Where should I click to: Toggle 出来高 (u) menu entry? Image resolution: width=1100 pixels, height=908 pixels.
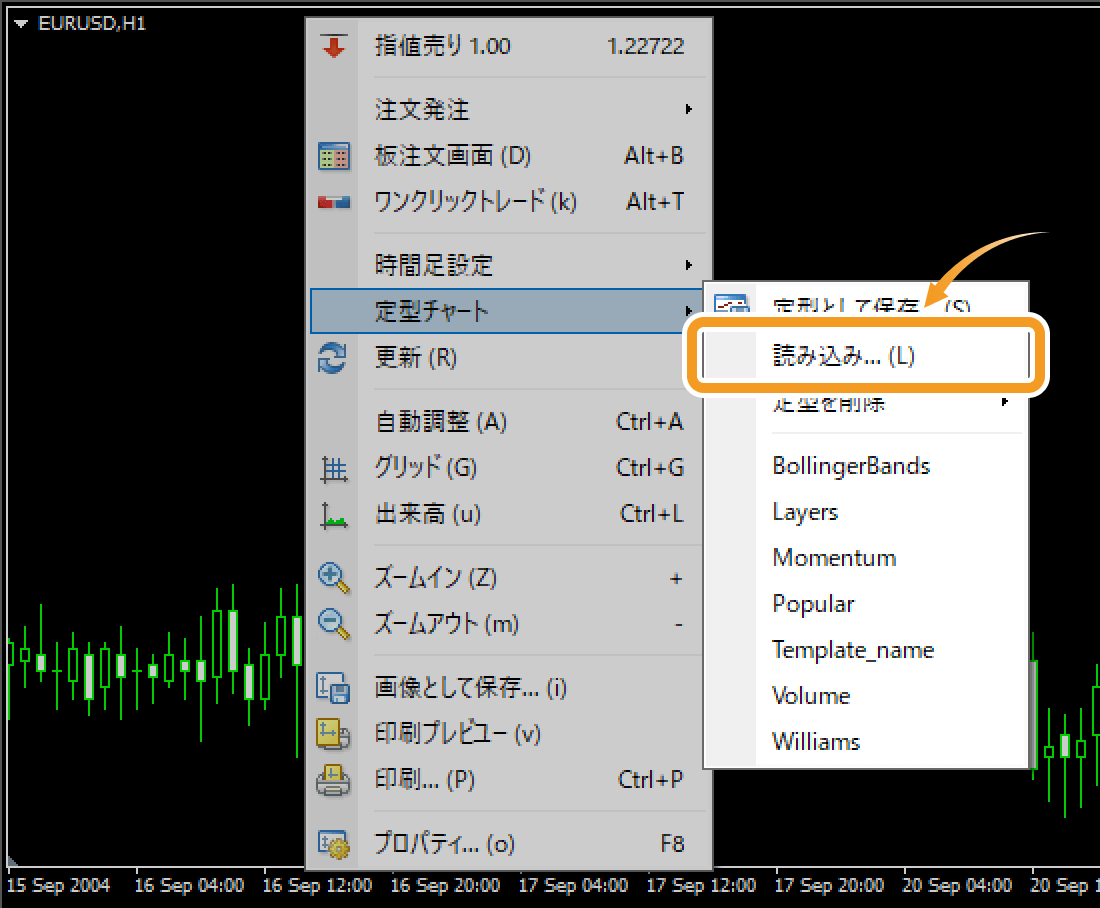(x=509, y=514)
